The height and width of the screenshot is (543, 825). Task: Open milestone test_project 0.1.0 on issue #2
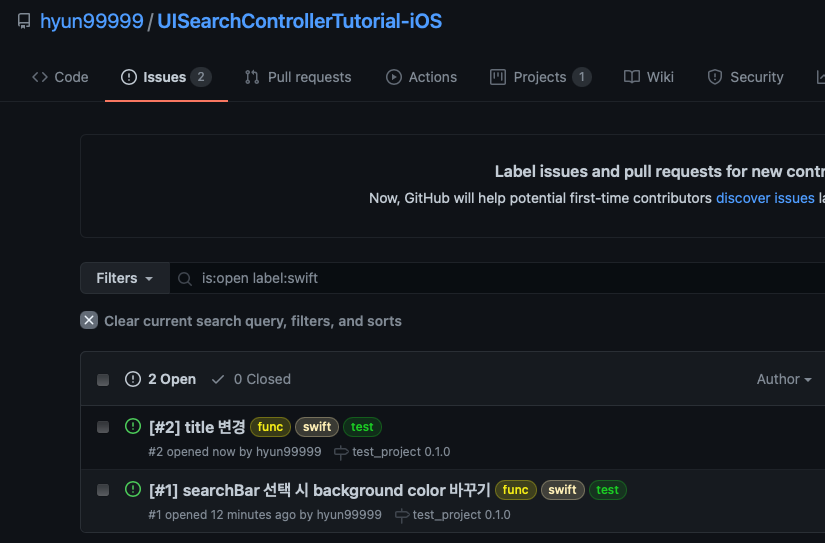(x=401, y=451)
